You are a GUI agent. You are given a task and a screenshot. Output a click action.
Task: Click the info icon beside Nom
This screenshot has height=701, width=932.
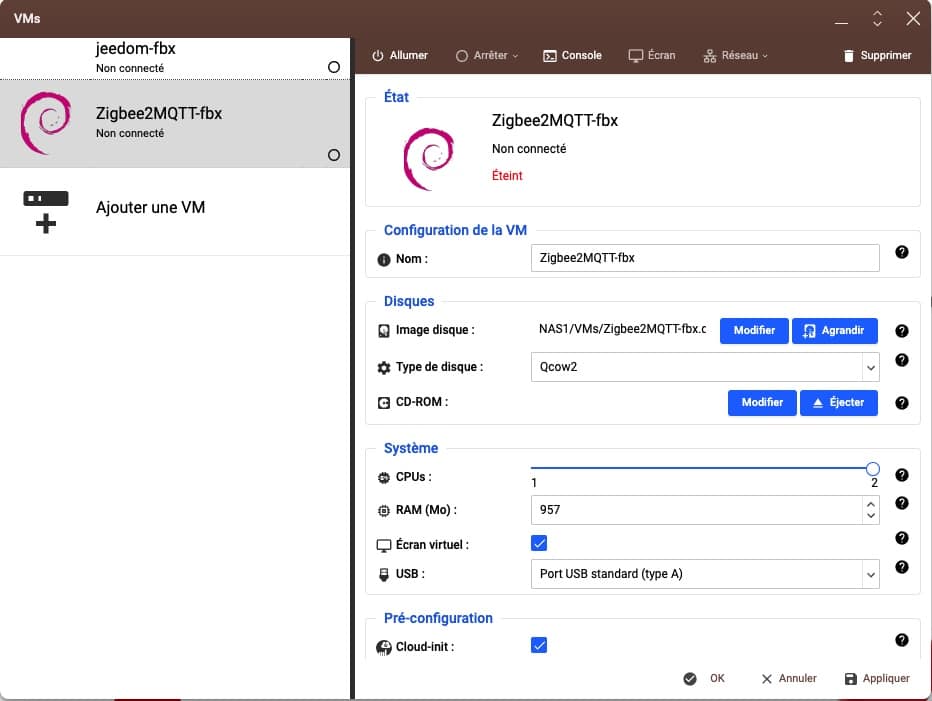(x=384, y=260)
